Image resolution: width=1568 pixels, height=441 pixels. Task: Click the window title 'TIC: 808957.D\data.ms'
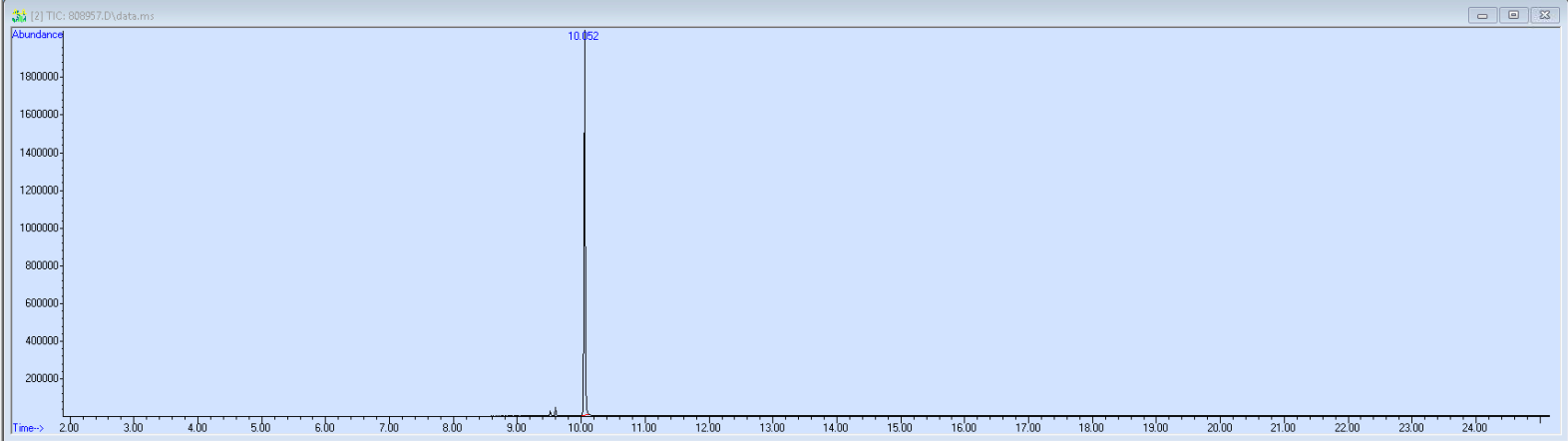click(x=100, y=16)
